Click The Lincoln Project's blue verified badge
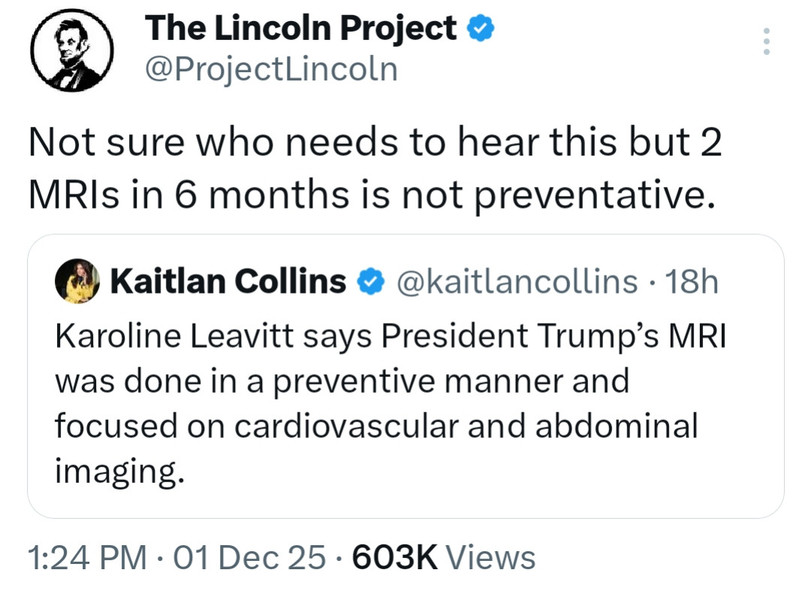811x600 pixels. coord(482,29)
